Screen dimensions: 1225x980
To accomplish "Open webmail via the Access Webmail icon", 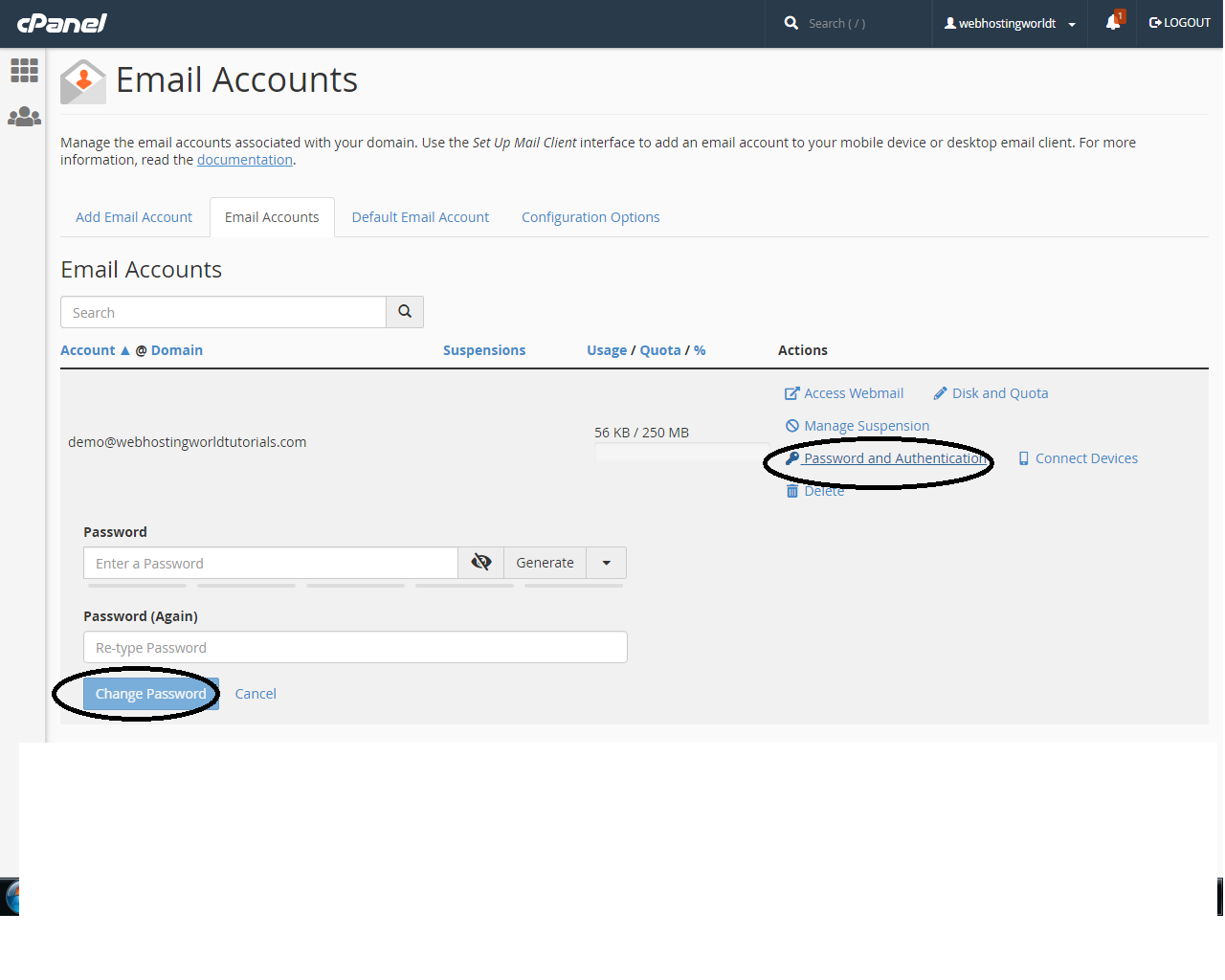I will 792,392.
